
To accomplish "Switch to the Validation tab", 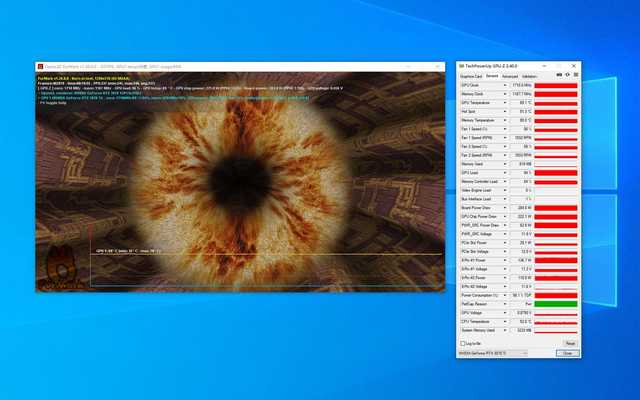I will [x=529, y=76].
